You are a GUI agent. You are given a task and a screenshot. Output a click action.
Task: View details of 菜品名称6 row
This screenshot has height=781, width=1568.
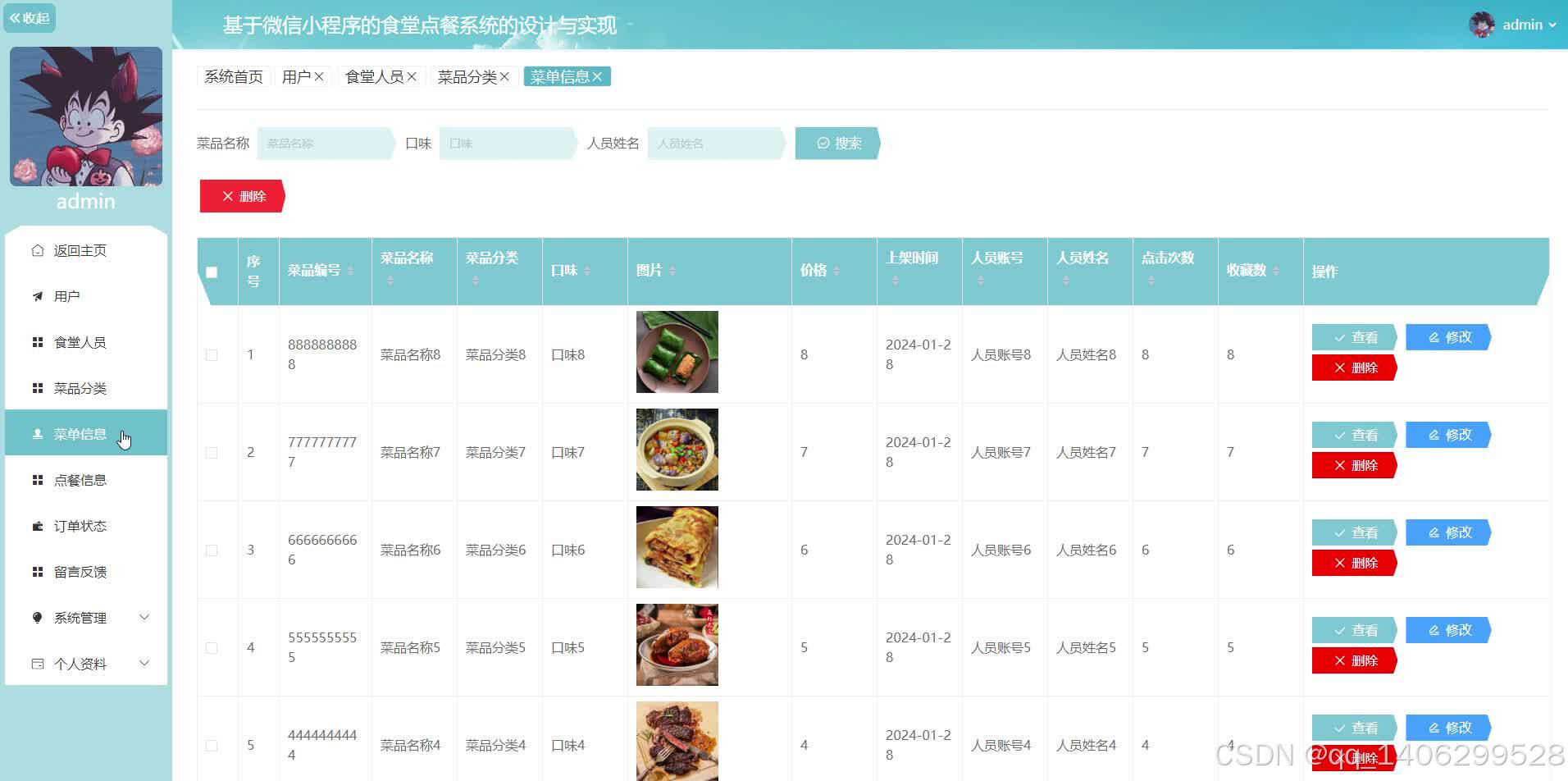(1355, 532)
